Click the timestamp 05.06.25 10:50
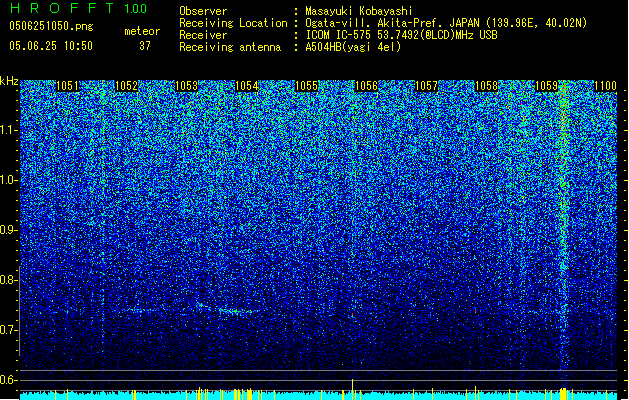 pos(51,46)
